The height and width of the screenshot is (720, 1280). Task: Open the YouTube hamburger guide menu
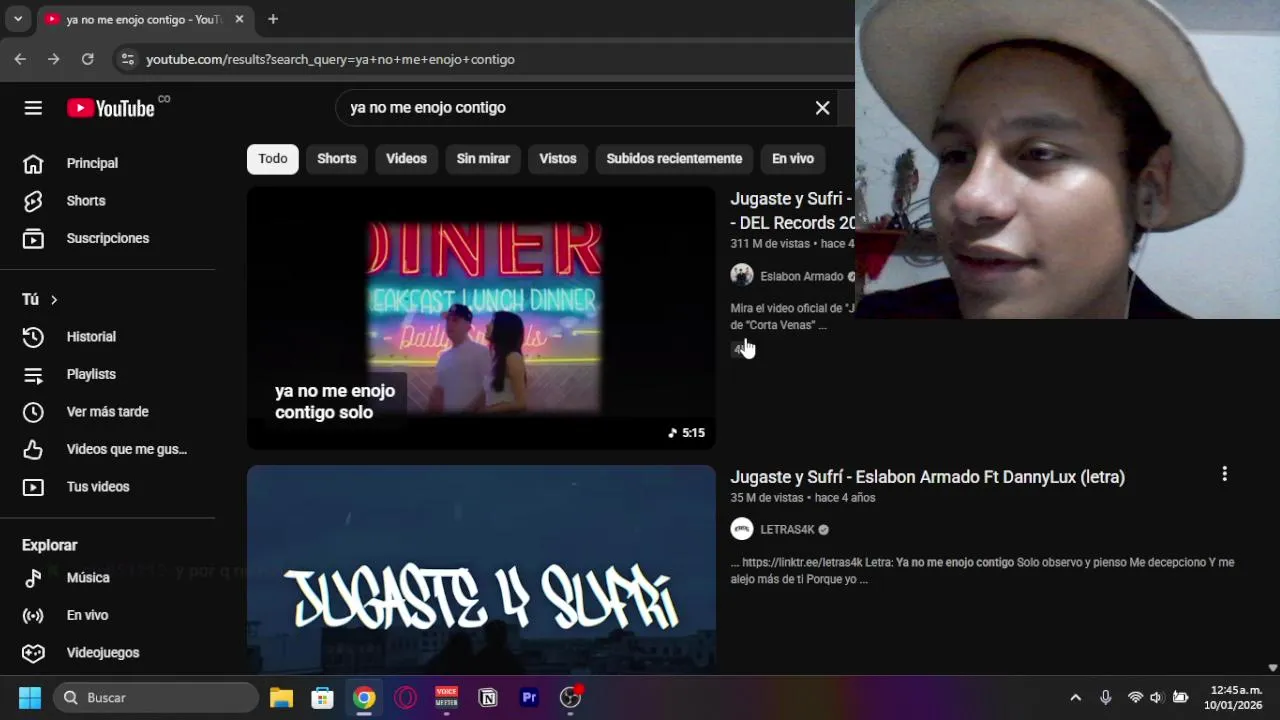(x=33, y=108)
